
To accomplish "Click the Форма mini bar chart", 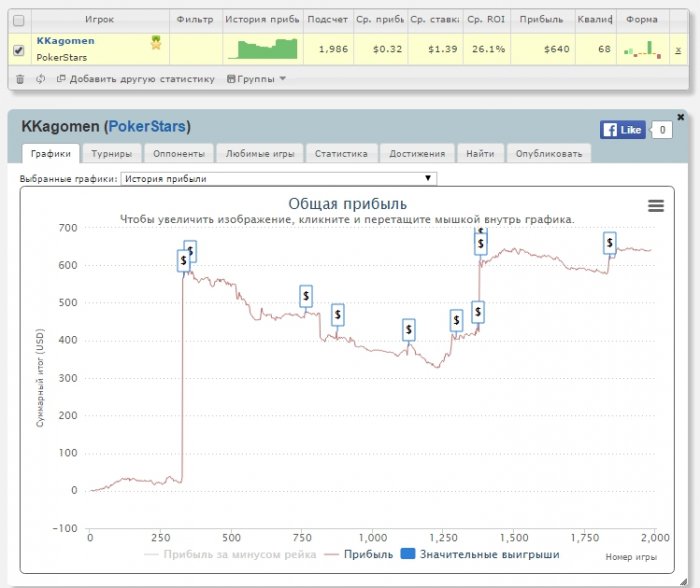I will pyautogui.click(x=641, y=48).
